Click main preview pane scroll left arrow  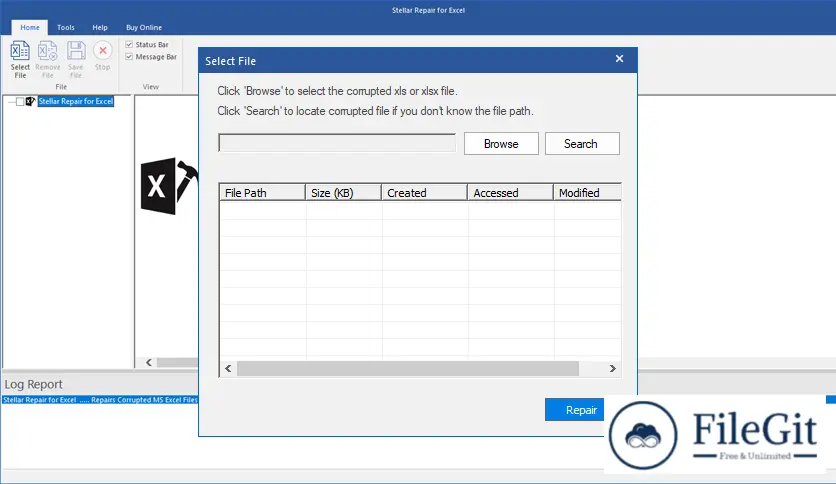(149, 362)
